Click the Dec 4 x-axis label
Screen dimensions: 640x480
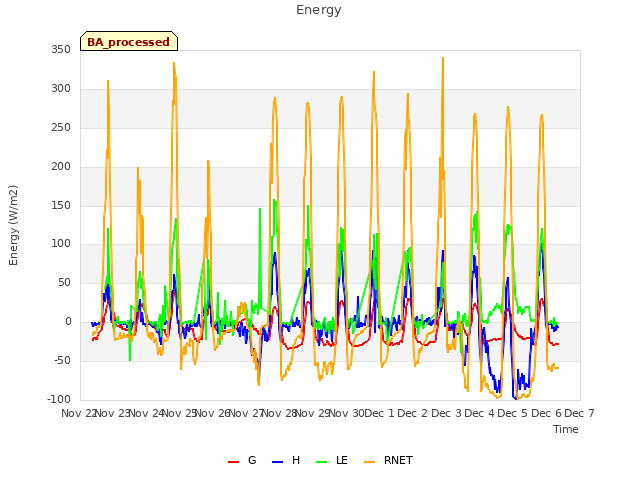[480, 413]
